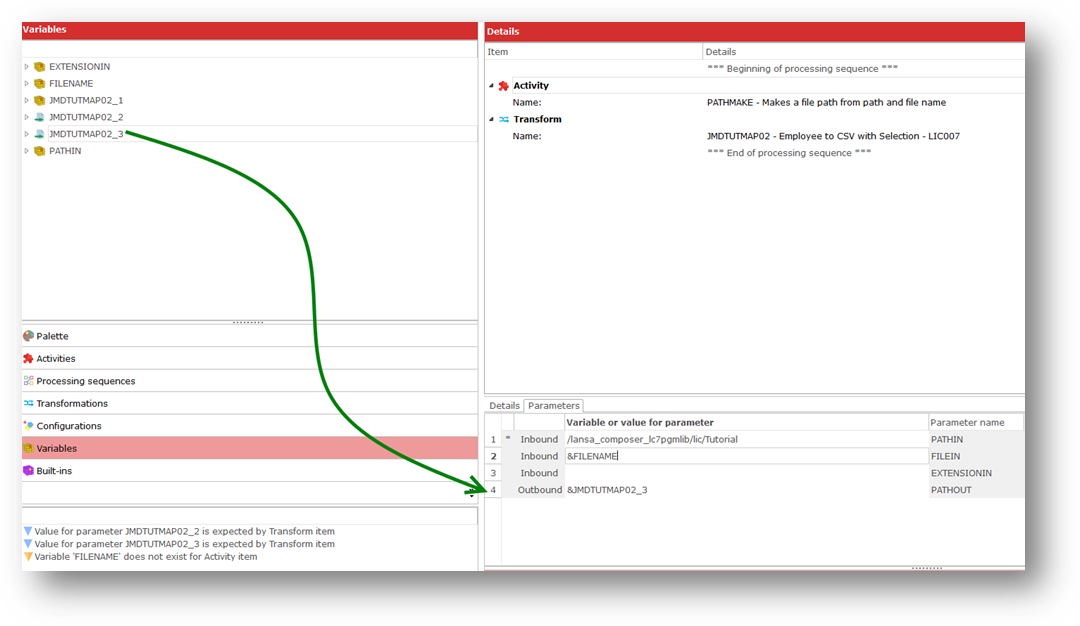Click the JMDTUTMAP02_3 variable icon
This screenshot has height=626, width=1080.
click(39, 134)
